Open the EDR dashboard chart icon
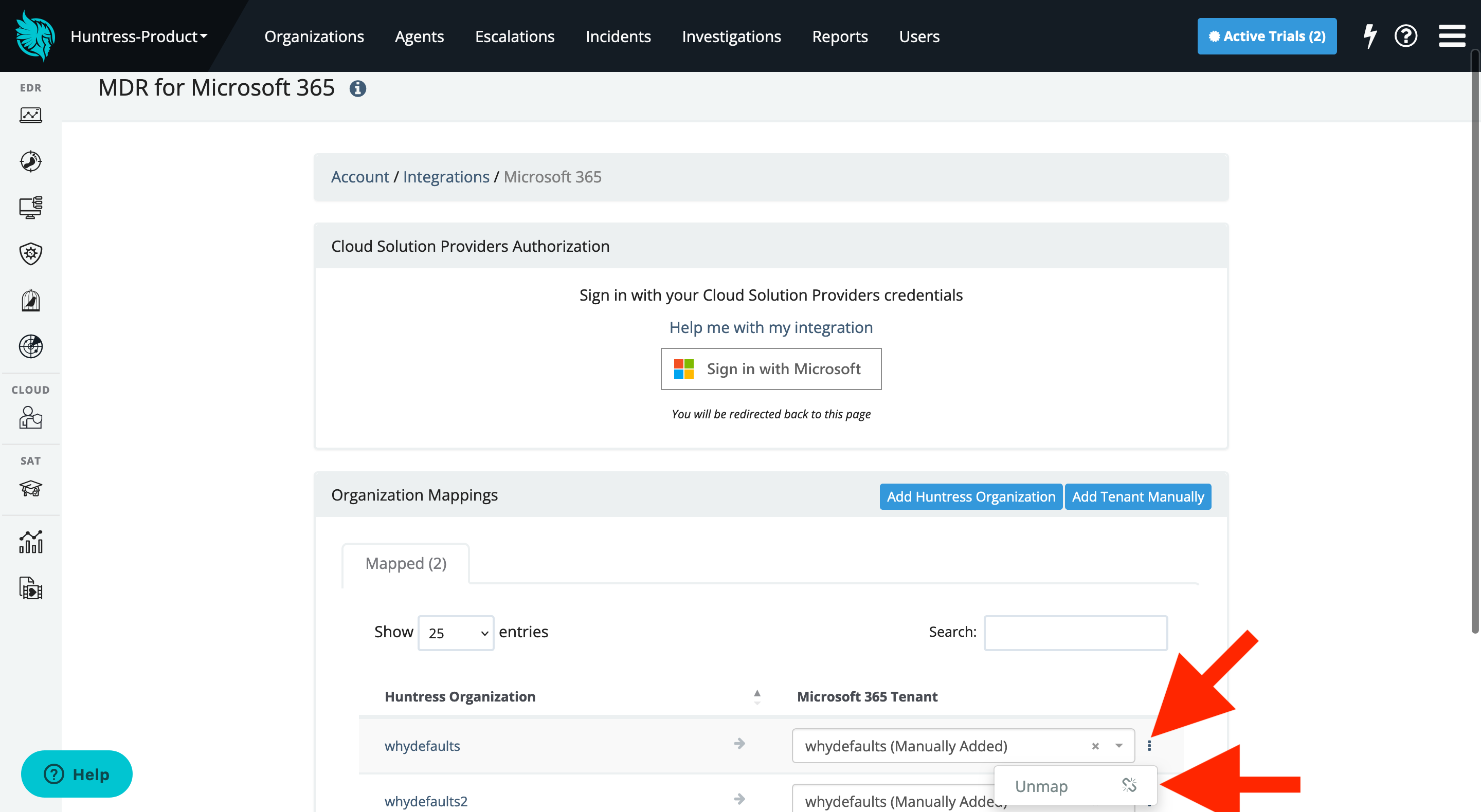This screenshot has width=1481, height=812. tap(30, 115)
